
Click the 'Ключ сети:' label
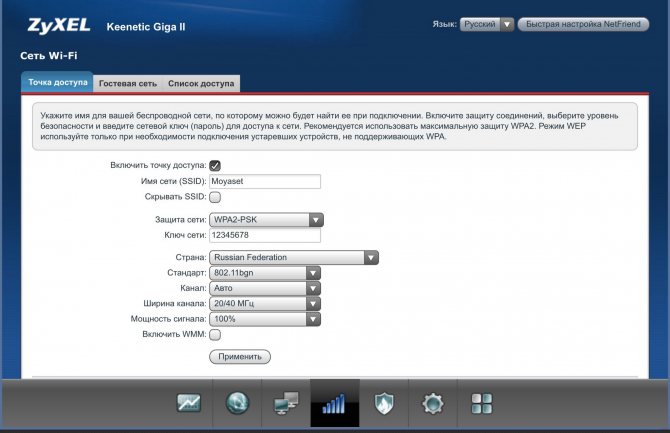click(x=185, y=235)
